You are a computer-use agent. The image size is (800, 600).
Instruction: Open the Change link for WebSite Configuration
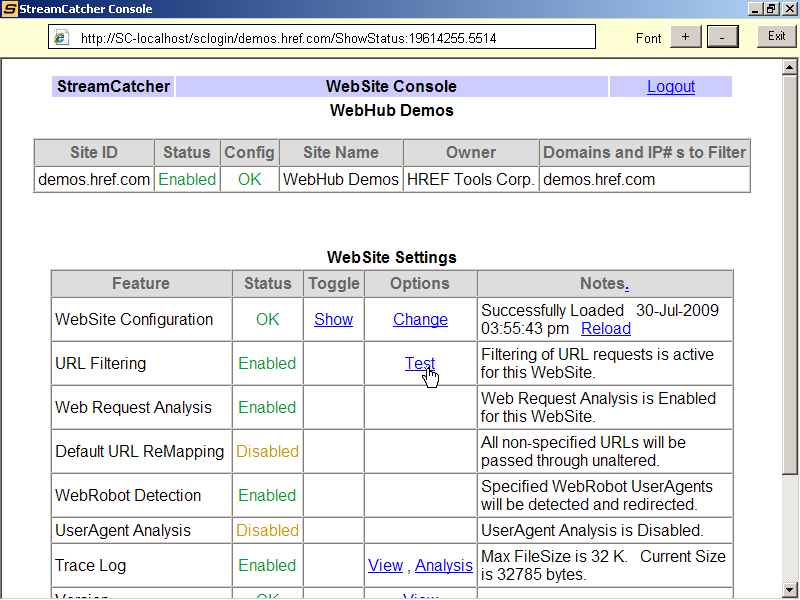pos(420,319)
